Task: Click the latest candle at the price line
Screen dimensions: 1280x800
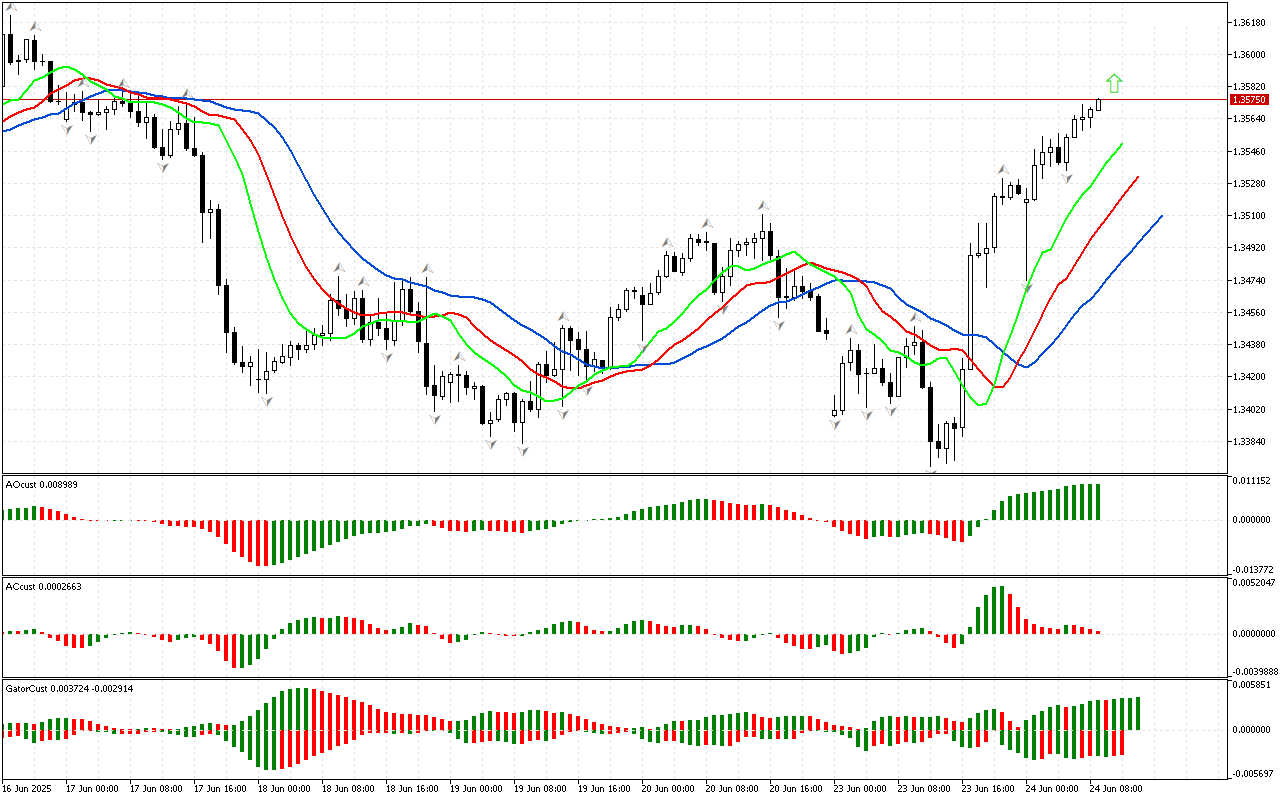Action: pos(1098,104)
